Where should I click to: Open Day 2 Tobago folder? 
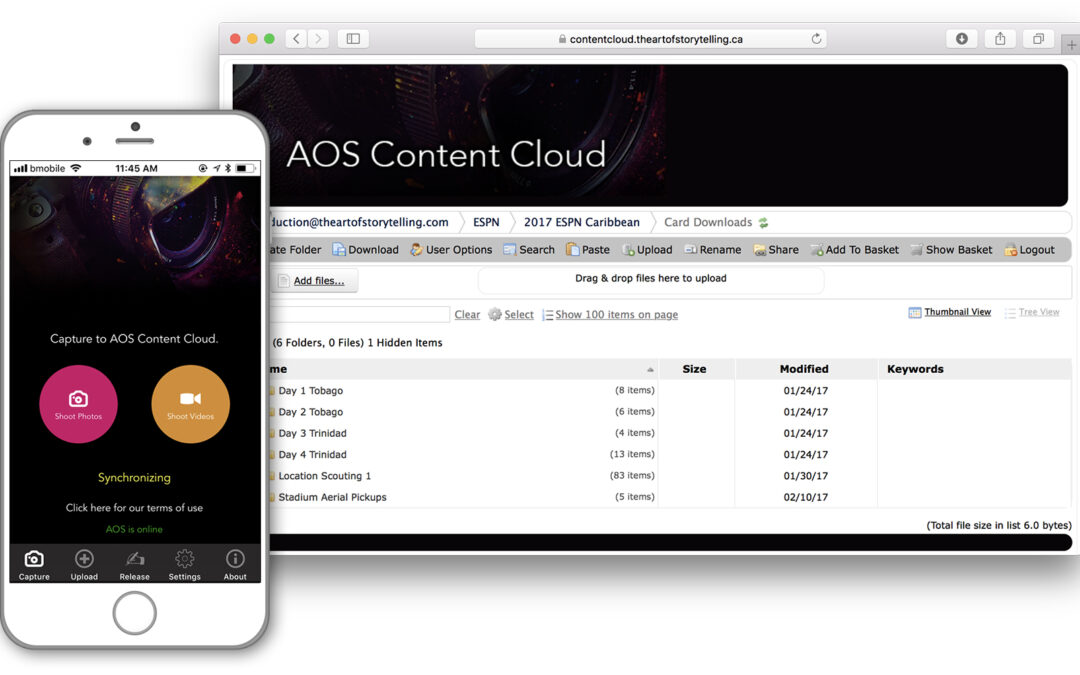click(x=311, y=412)
